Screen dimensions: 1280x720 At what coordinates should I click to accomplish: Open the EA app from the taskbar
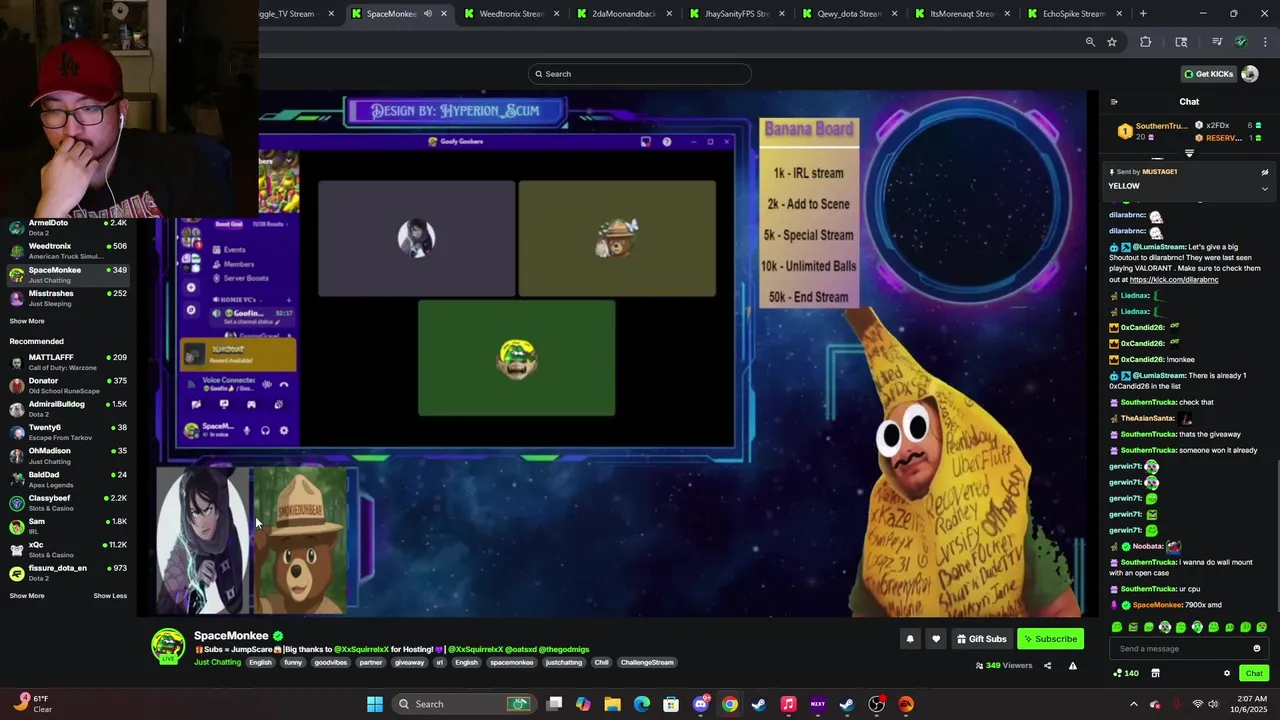[906, 704]
